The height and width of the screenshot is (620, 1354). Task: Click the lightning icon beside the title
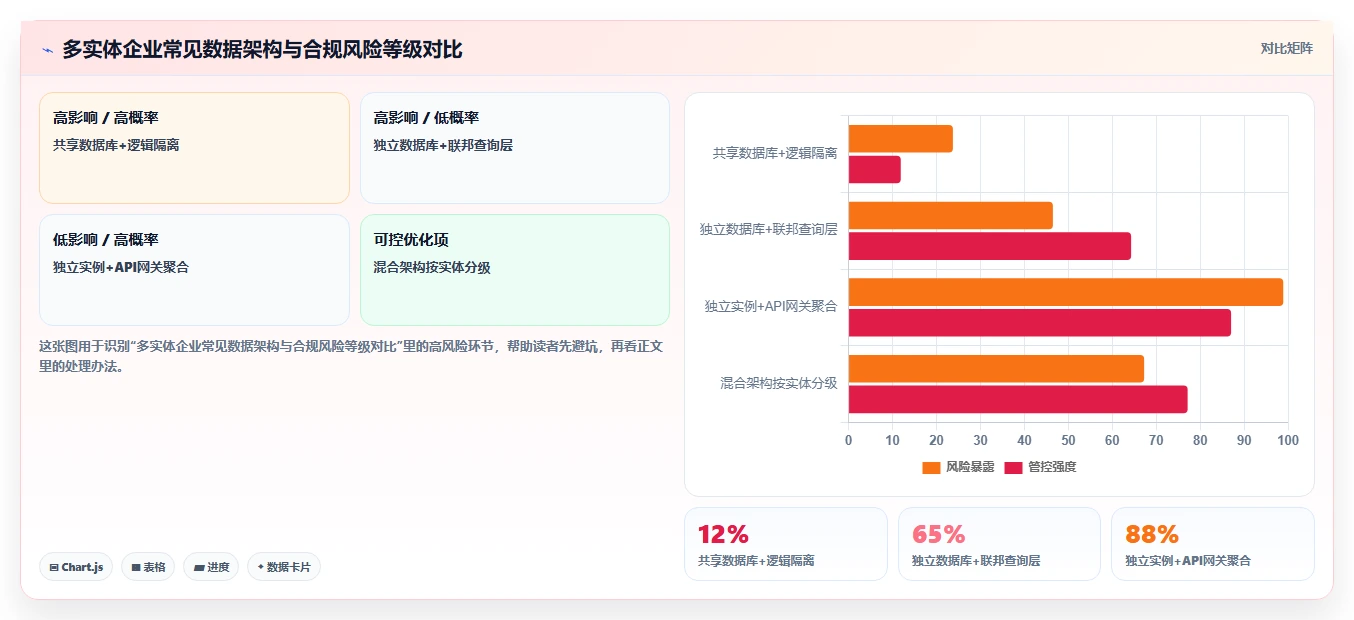pos(47,49)
